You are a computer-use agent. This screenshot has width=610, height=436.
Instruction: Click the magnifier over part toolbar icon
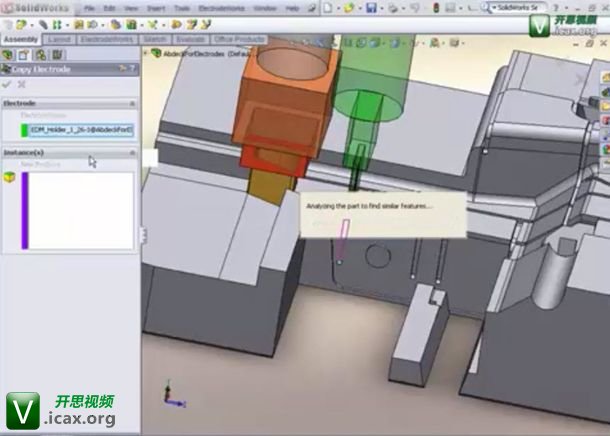click(x=93, y=25)
